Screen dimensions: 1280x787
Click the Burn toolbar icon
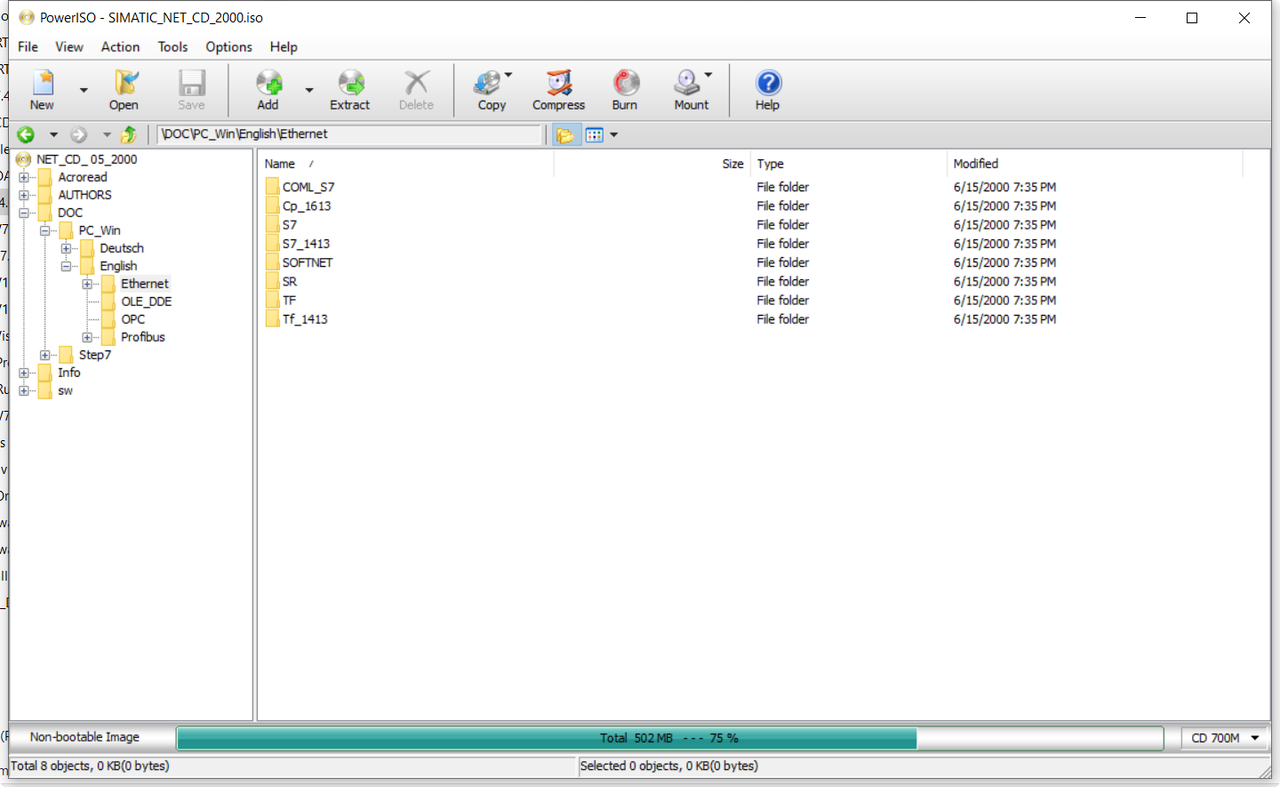pyautogui.click(x=625, y=90)
